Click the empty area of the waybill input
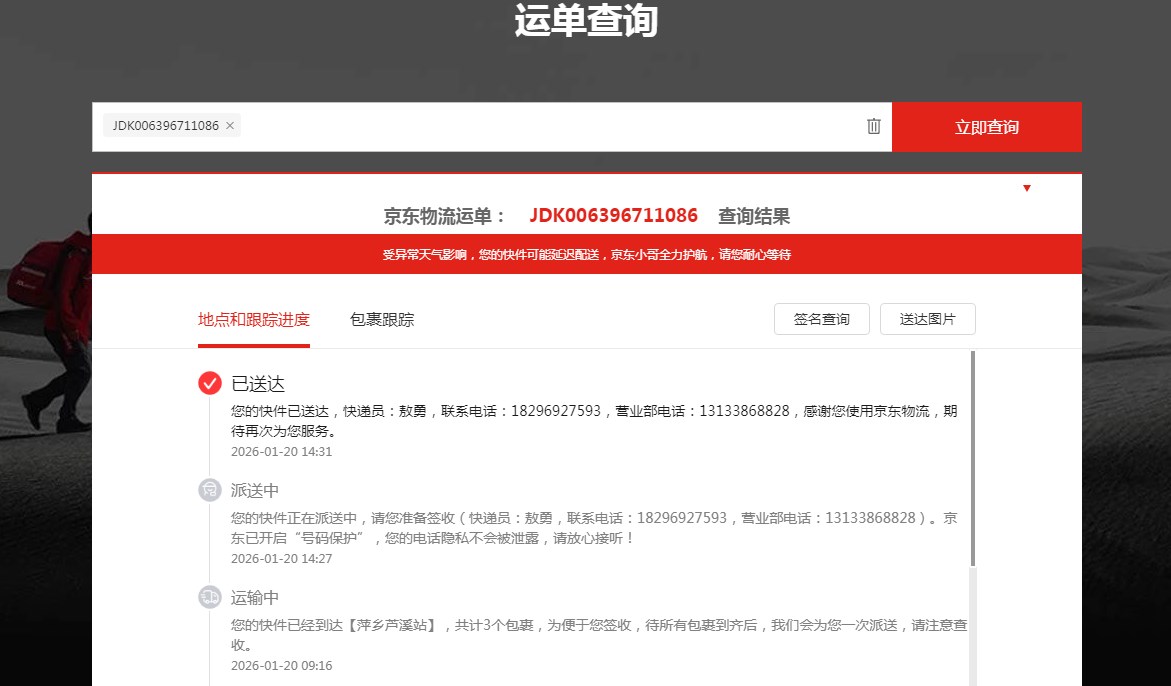Viewport: 1171px width, 686px height. (x=550, y=127)
